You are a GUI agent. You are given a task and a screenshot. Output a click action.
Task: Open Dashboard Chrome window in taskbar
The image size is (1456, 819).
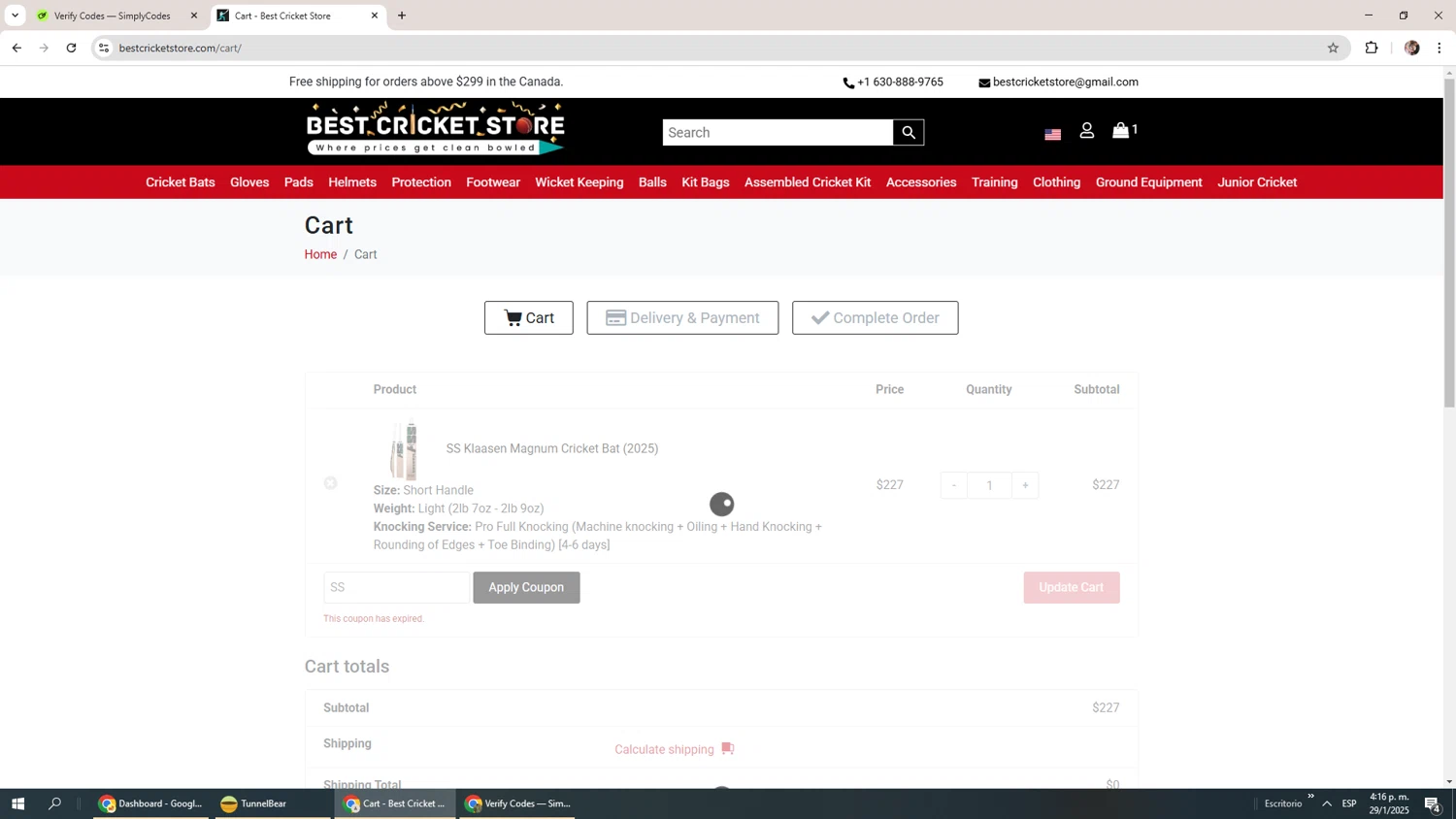click(150, 803)
